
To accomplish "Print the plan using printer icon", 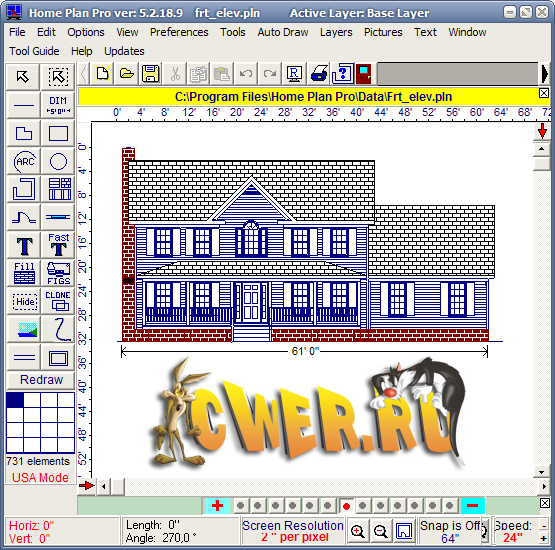I will [x=319, y=74].
